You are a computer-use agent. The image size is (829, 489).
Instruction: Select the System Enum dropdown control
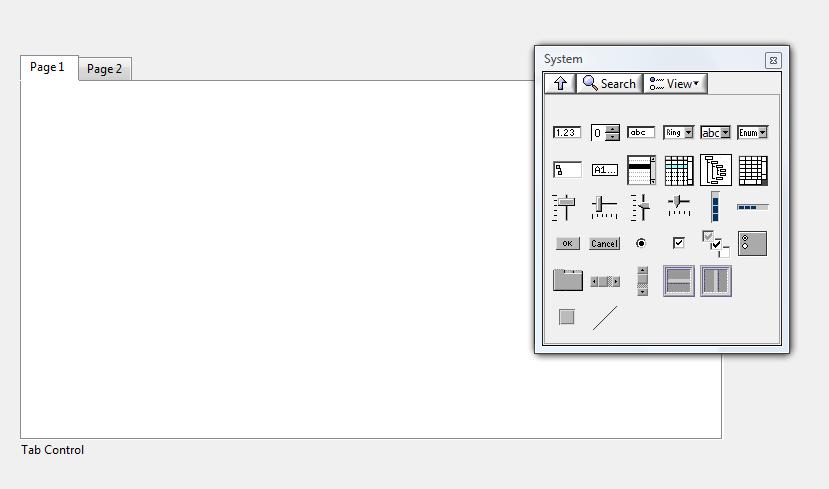coord(752,132)
